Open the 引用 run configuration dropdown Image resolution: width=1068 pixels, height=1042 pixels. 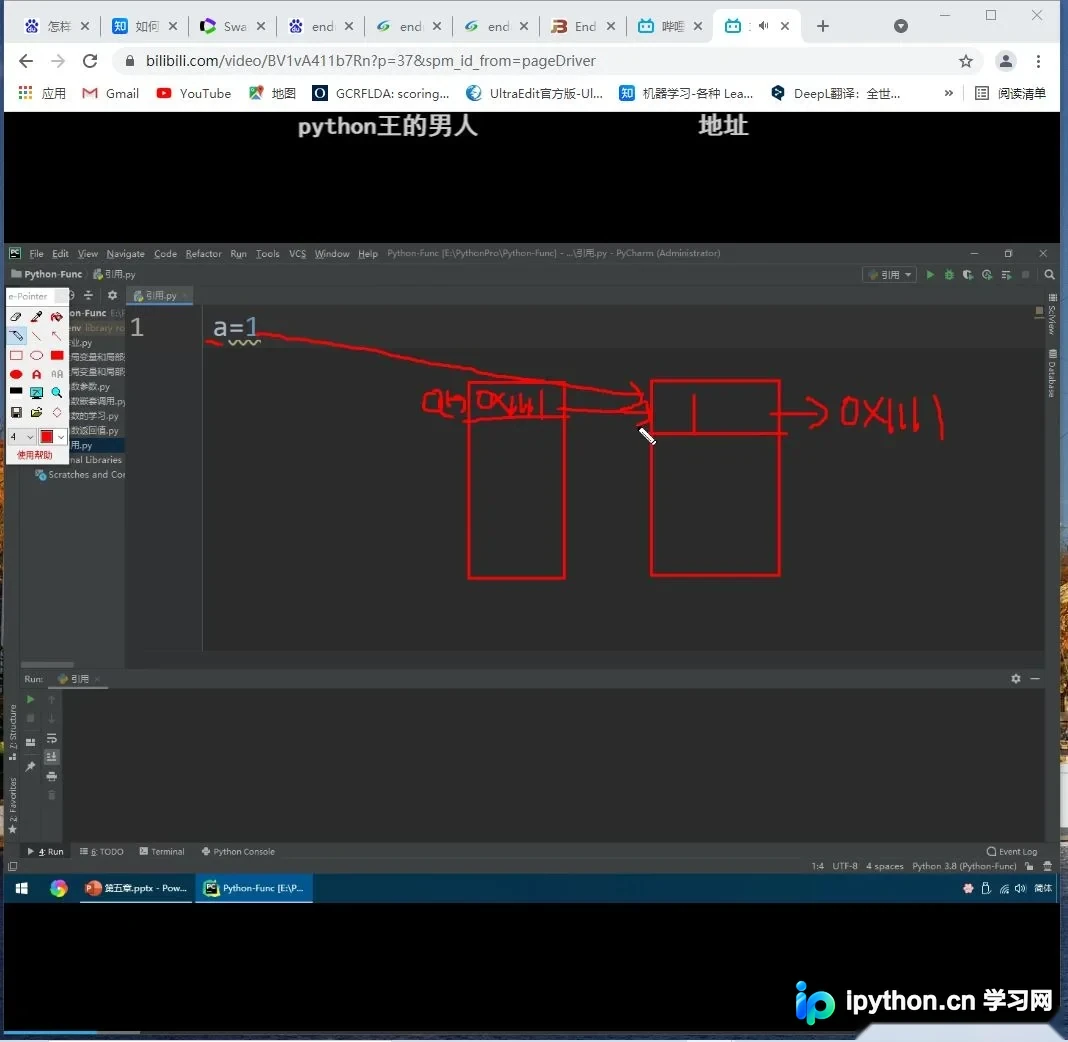pos(889,274)
